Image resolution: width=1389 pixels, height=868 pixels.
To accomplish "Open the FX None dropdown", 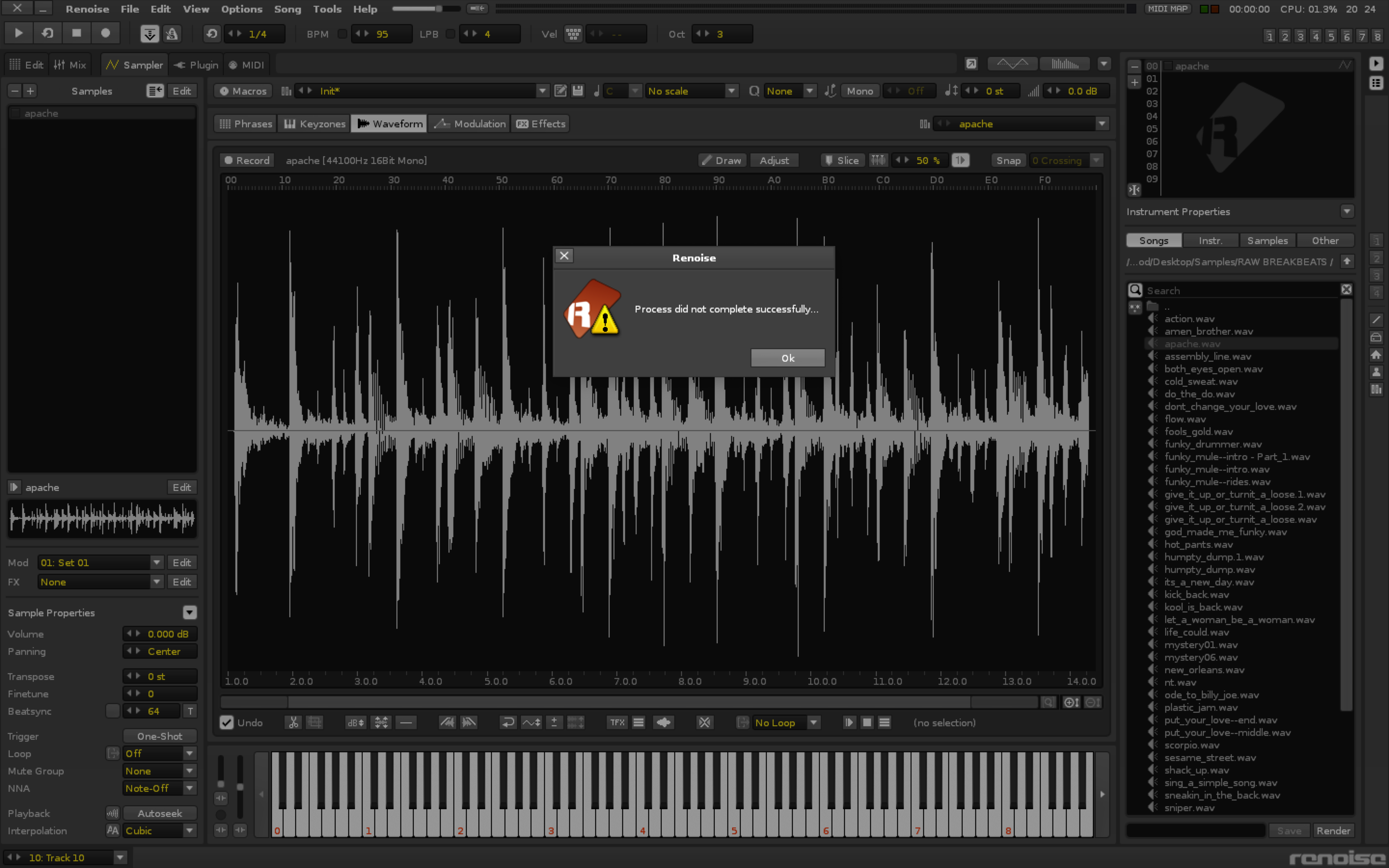I will (x=101, y=582).
